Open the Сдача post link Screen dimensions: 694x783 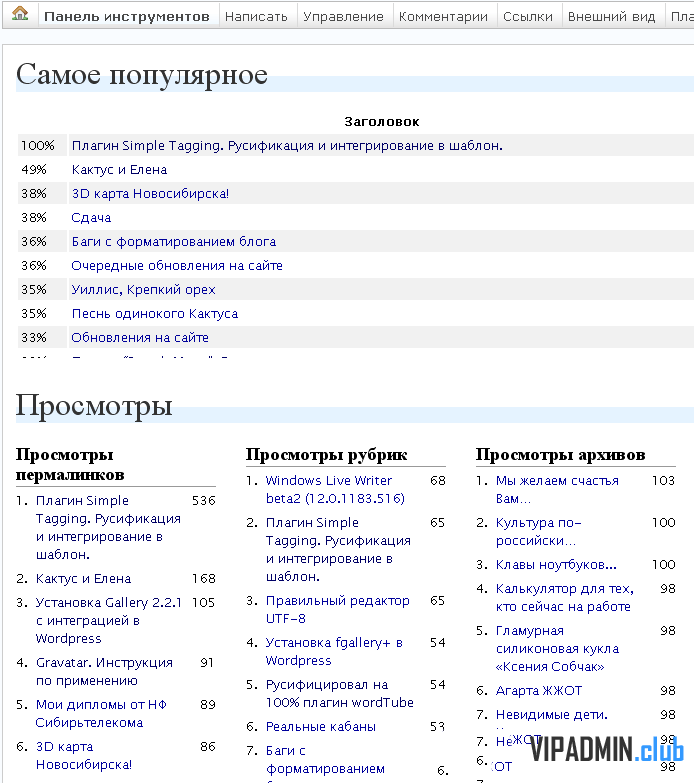coord(91,218)
